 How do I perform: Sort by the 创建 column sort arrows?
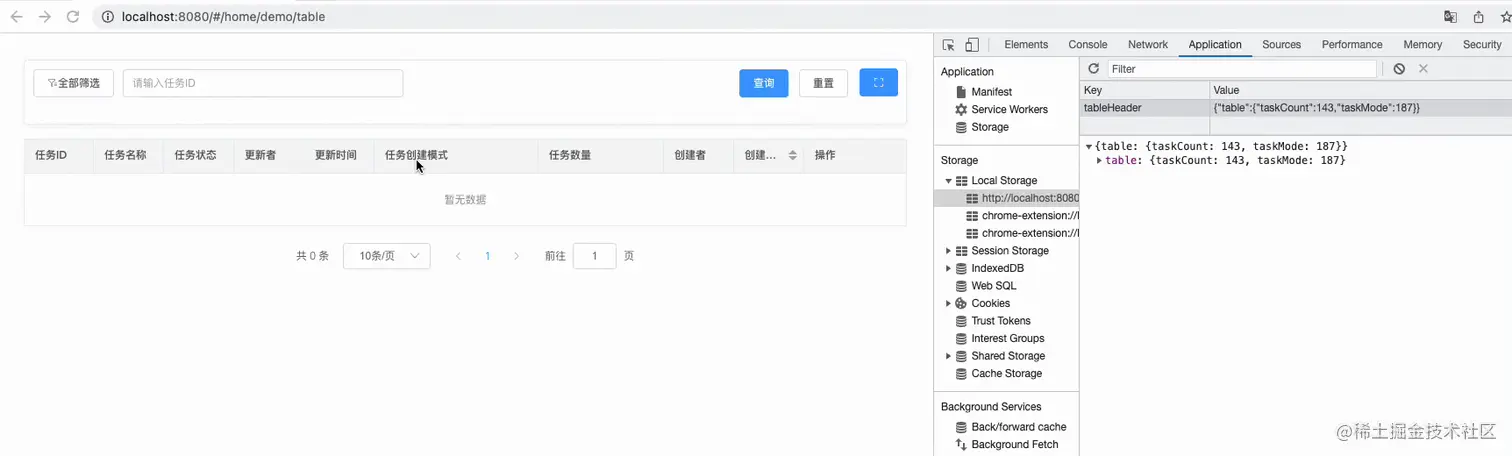pos(793,156)
